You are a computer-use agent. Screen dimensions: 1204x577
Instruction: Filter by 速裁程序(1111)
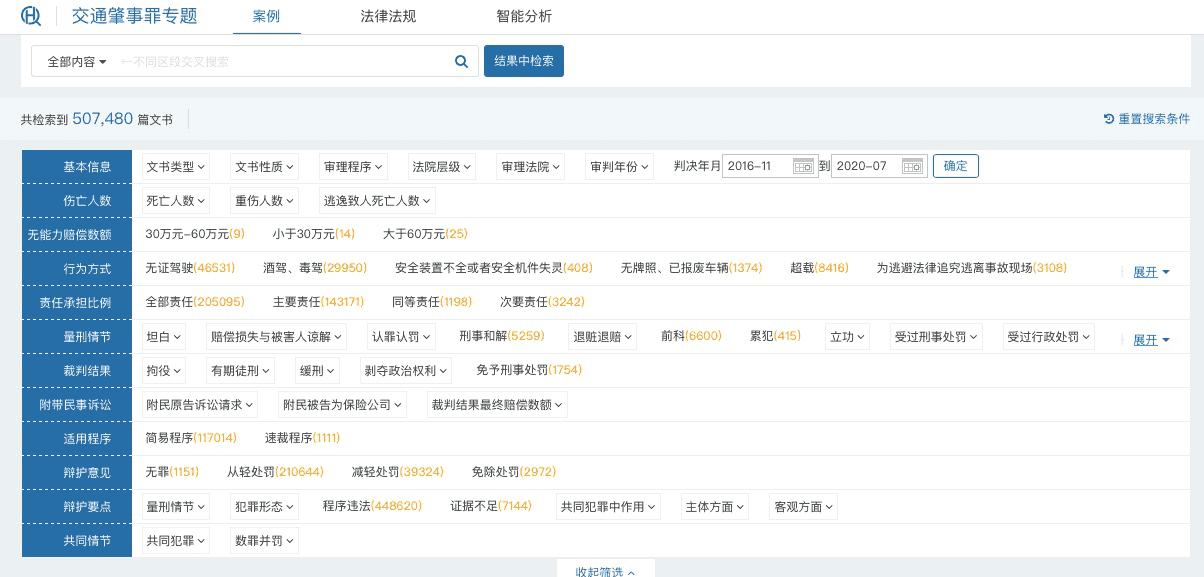click(302, 438)
